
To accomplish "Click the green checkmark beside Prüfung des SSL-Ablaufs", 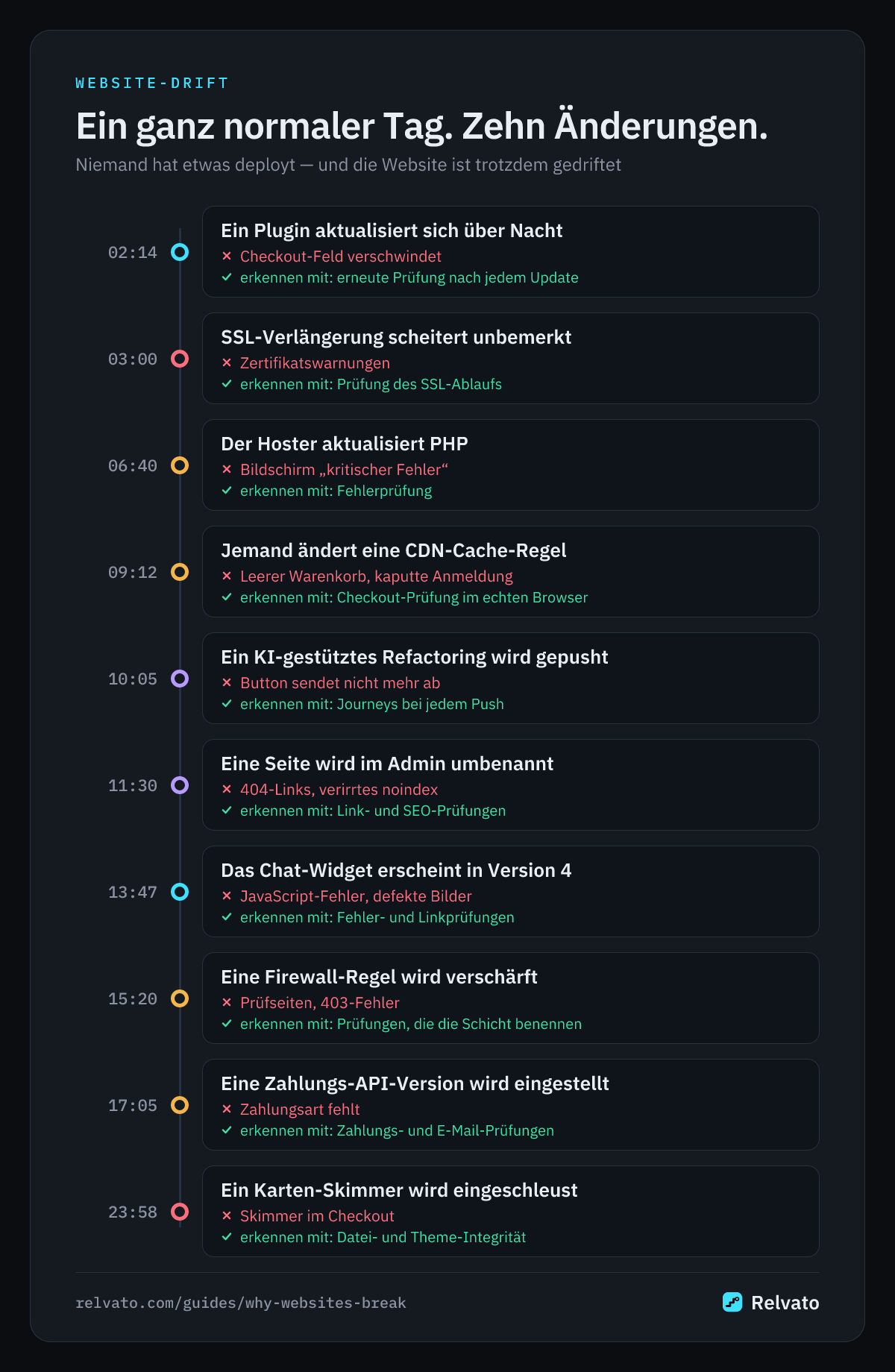I will click(x=227, y=384).
